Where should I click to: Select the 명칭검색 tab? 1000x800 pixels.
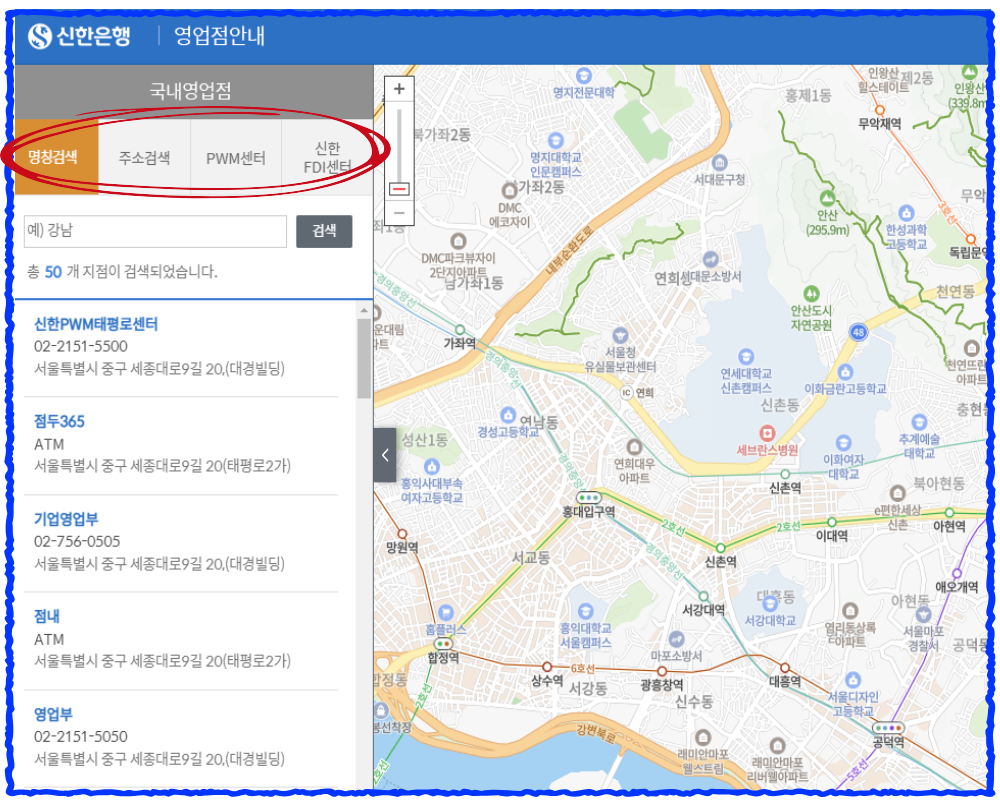click(x=56, y=157)
